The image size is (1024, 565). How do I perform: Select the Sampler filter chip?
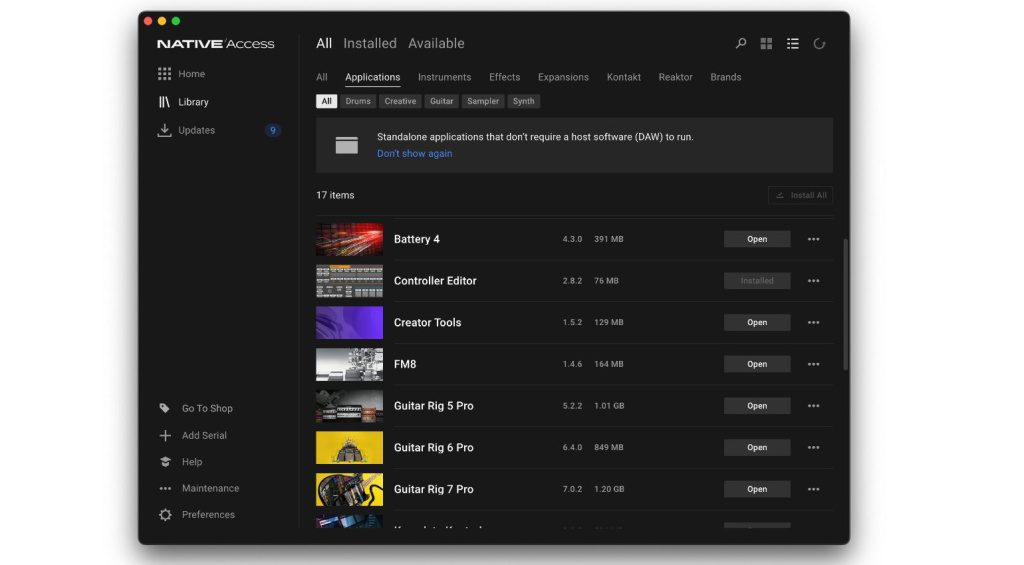coord(483,101)
